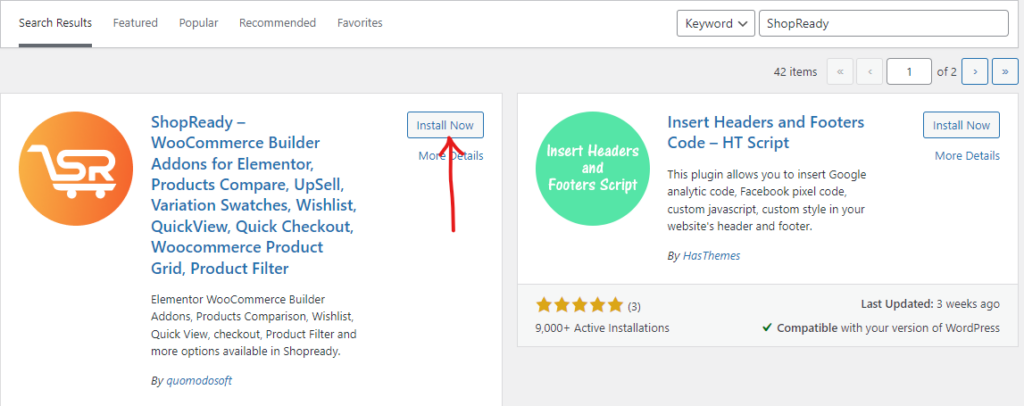The image size is (1024, 406).
Task: Install Insert Headers and Footers plugin
Action: pos(961,125)
